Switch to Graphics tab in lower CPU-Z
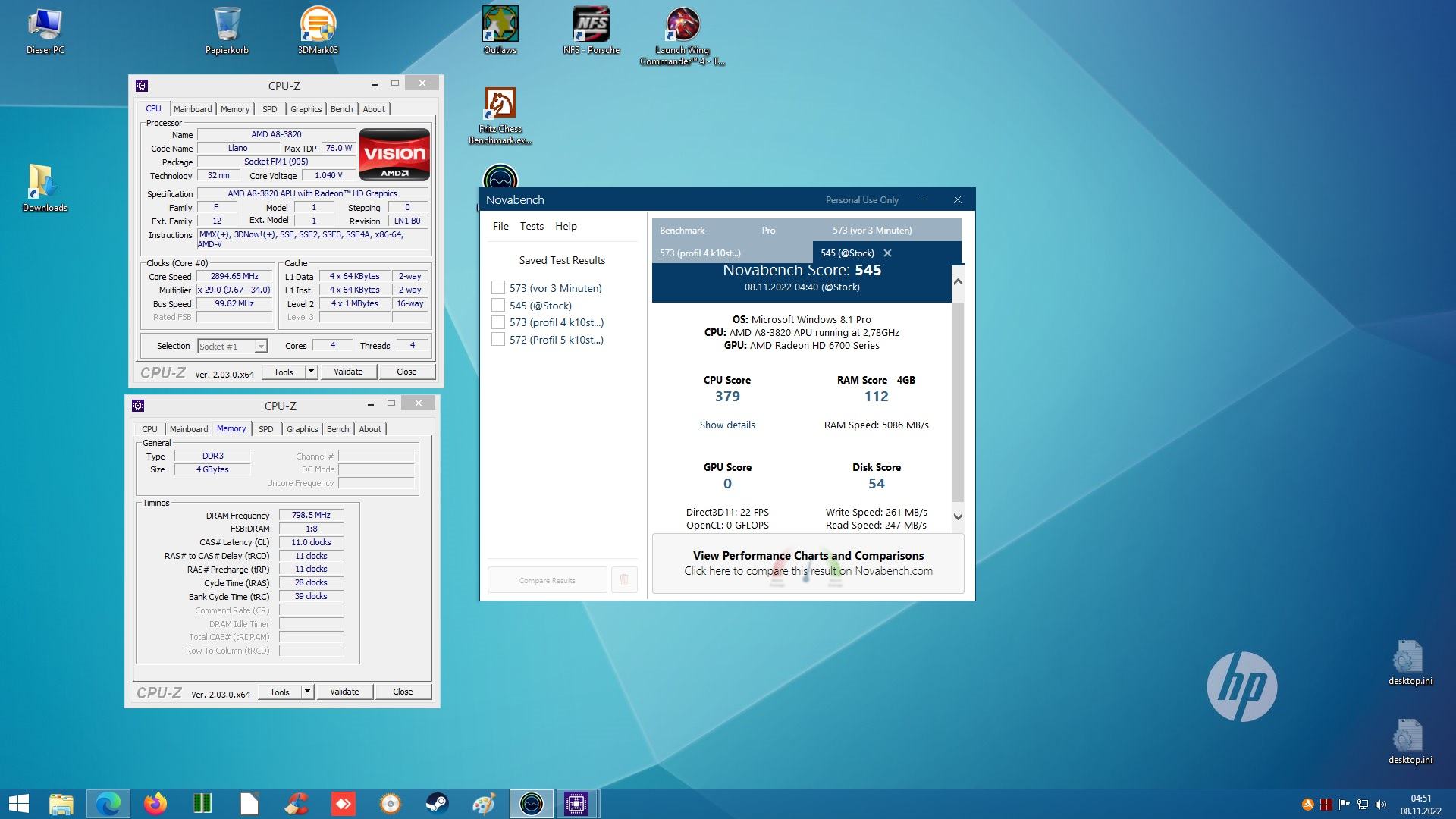Screen dimensions: 1456x819 pos(303,429)
